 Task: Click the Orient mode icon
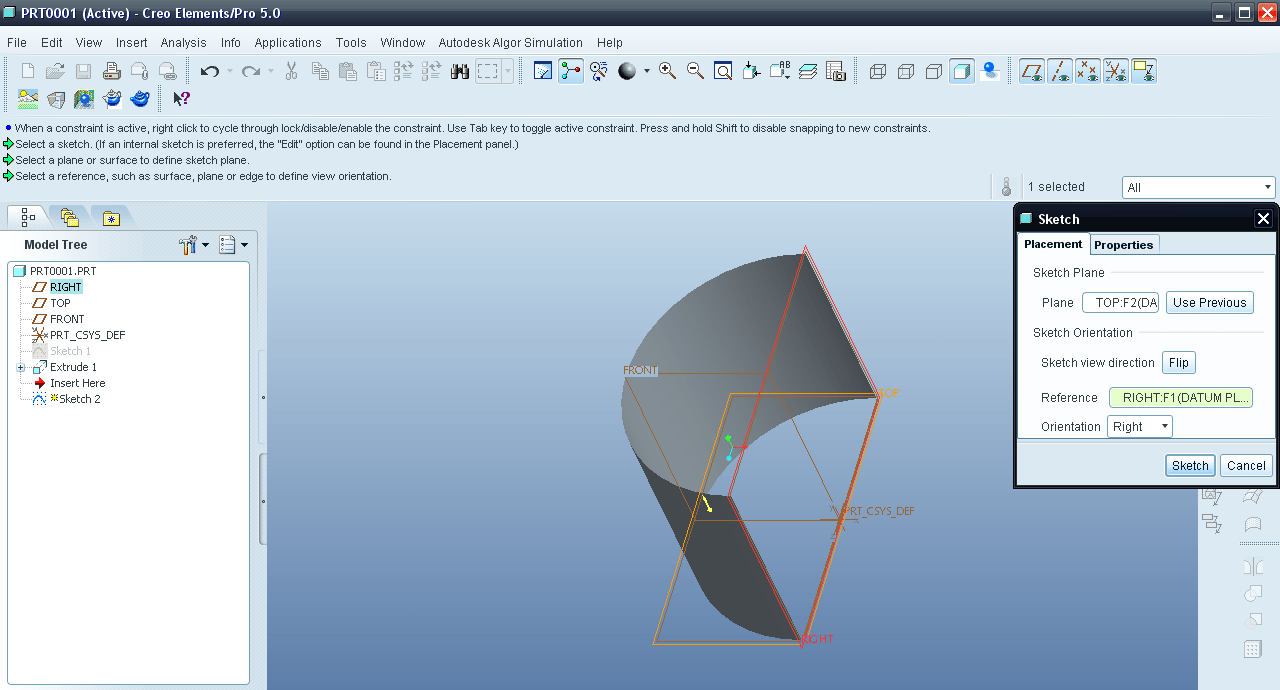(x=599, y=71)
